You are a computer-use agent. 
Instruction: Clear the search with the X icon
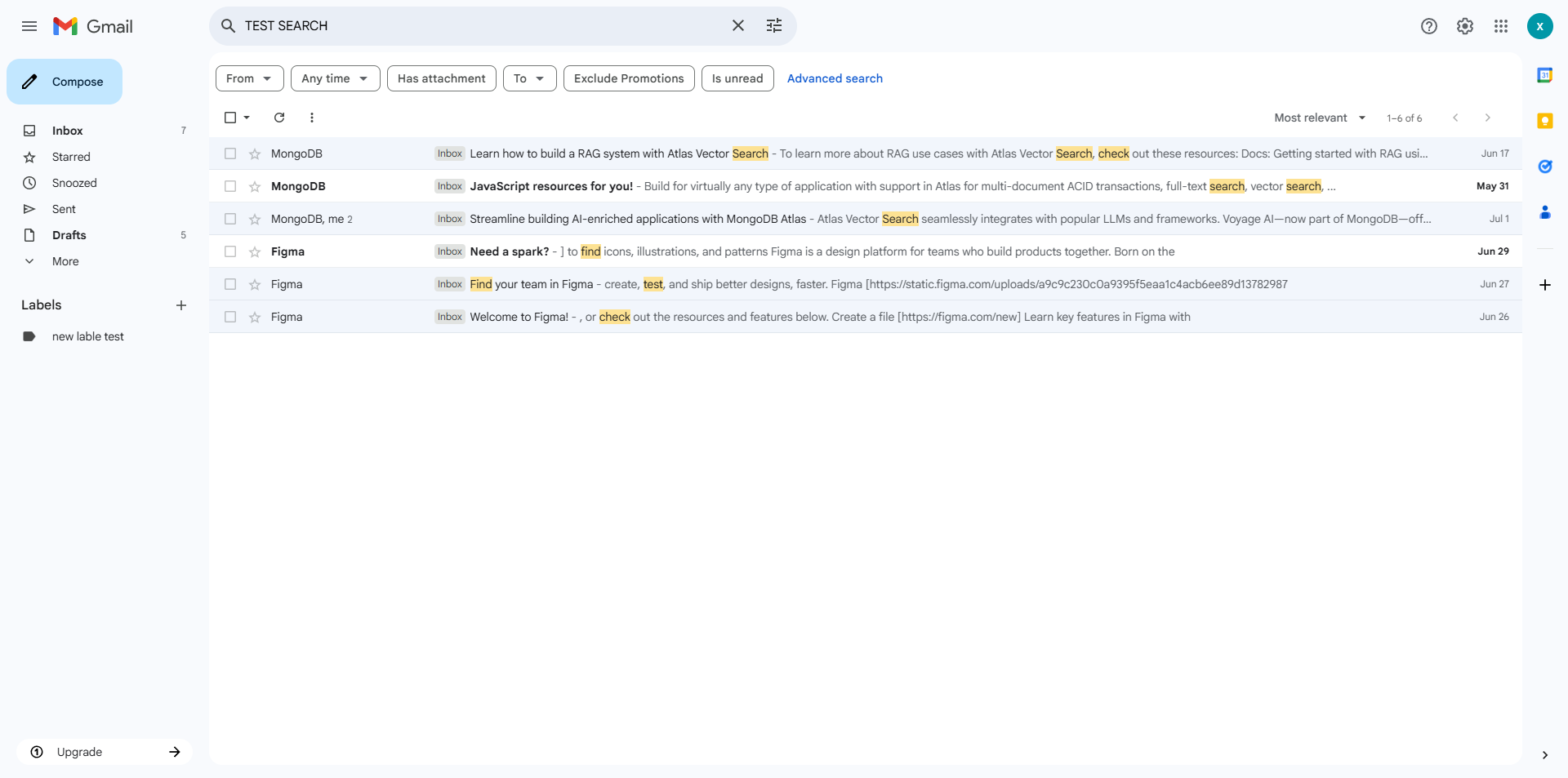point(738,26)
